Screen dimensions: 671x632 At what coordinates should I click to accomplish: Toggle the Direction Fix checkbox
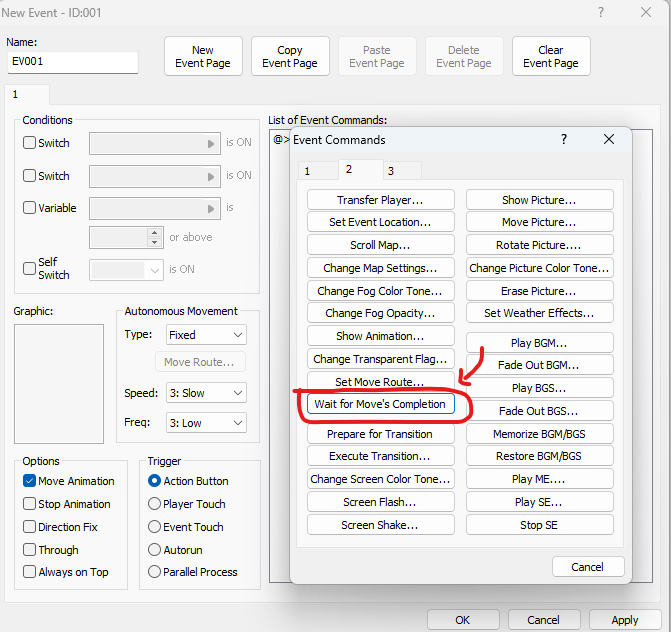pos(30,527)
